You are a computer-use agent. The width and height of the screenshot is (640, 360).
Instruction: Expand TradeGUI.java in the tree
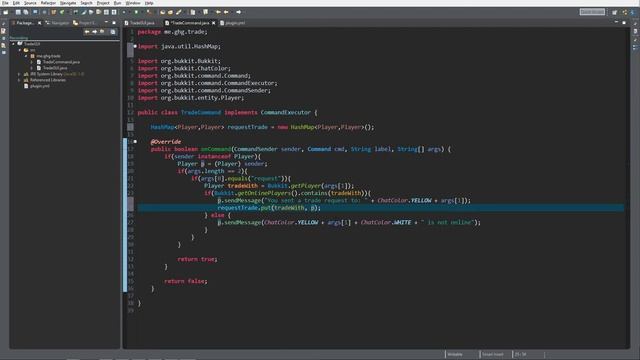[x=32, y=68]
